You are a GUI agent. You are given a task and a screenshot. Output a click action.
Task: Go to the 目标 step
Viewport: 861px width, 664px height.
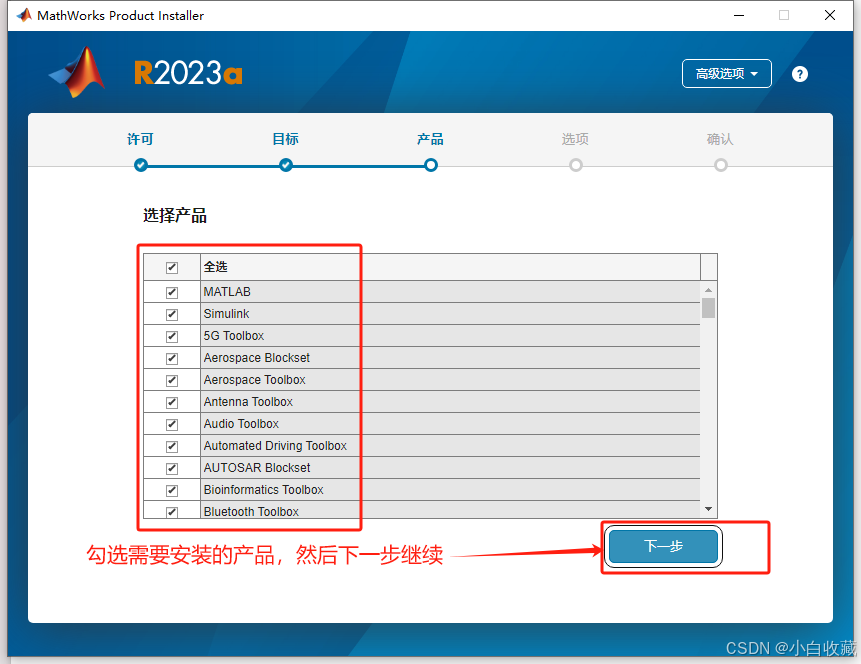(286, 139)
